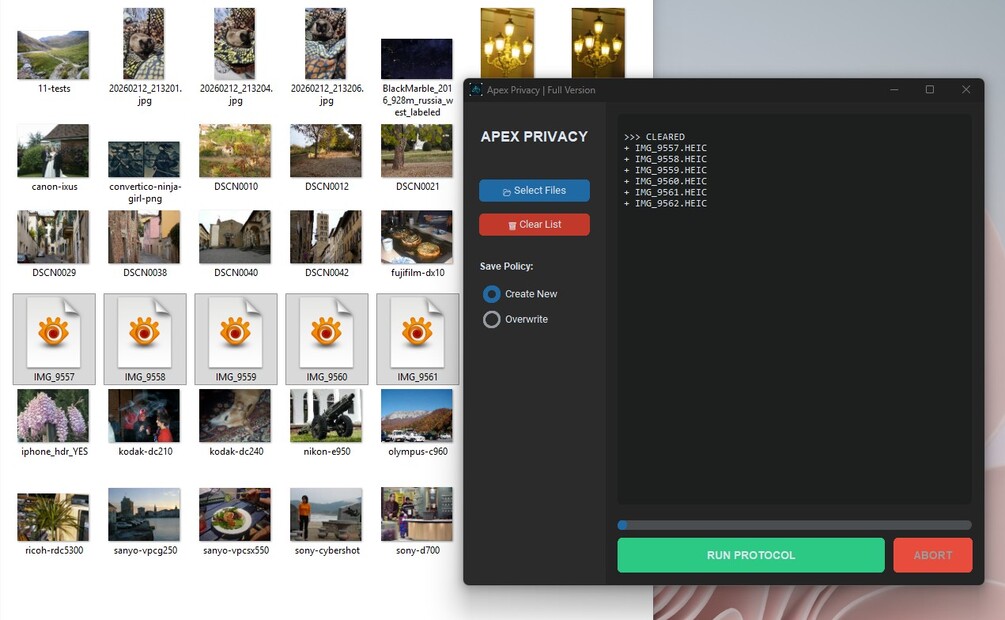Click the IMG_9560.HEIC log entry
This screenshot has width=1005, height=620.
click(665, 181)
